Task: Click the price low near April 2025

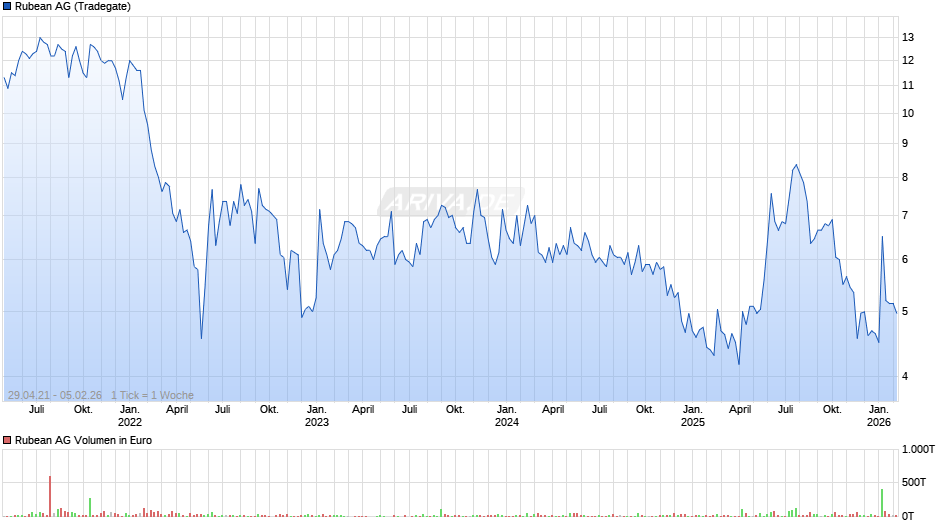Action: (x=739, y=363)
